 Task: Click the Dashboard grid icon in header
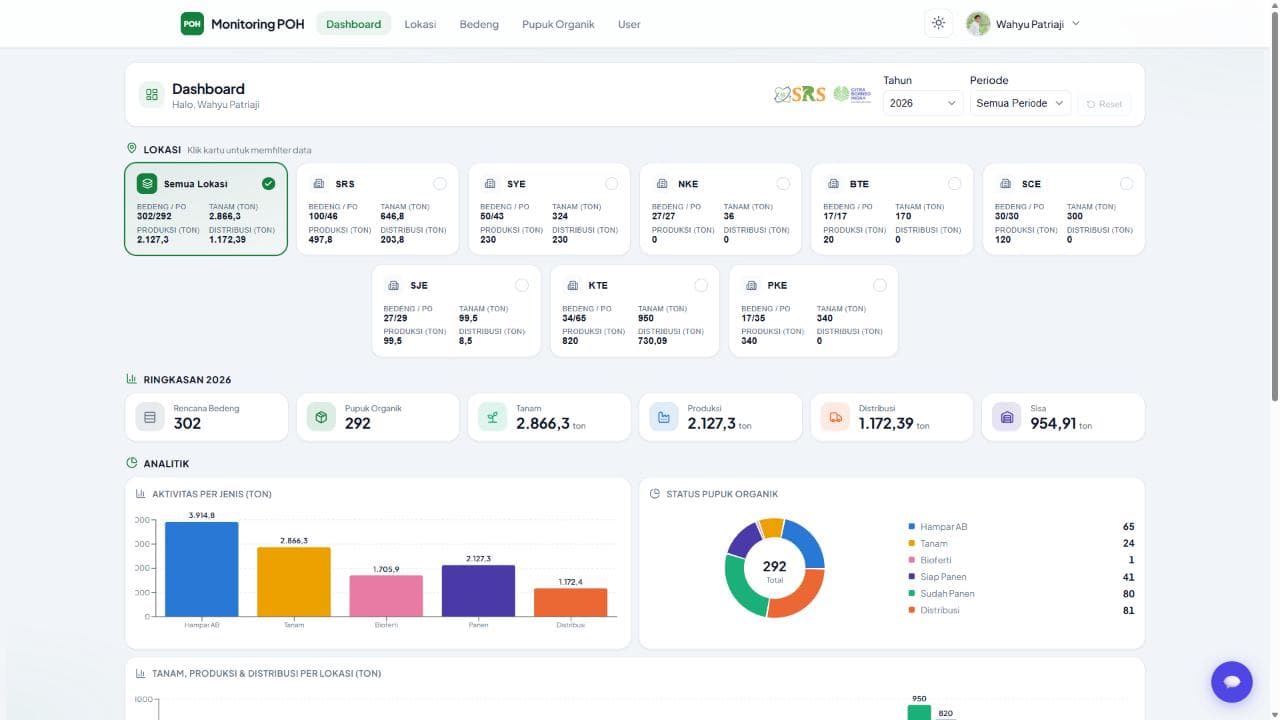point(152,95)
